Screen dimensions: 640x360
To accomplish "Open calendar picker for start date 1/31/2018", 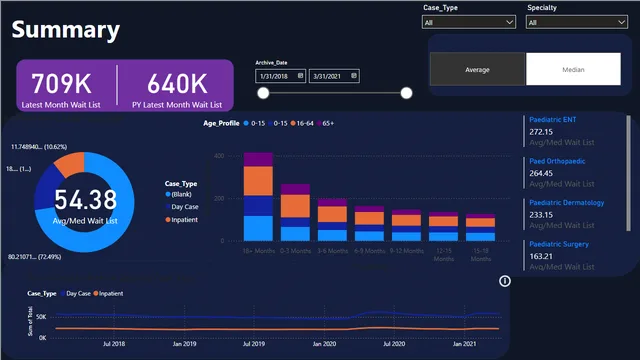I will coord(300,76).
